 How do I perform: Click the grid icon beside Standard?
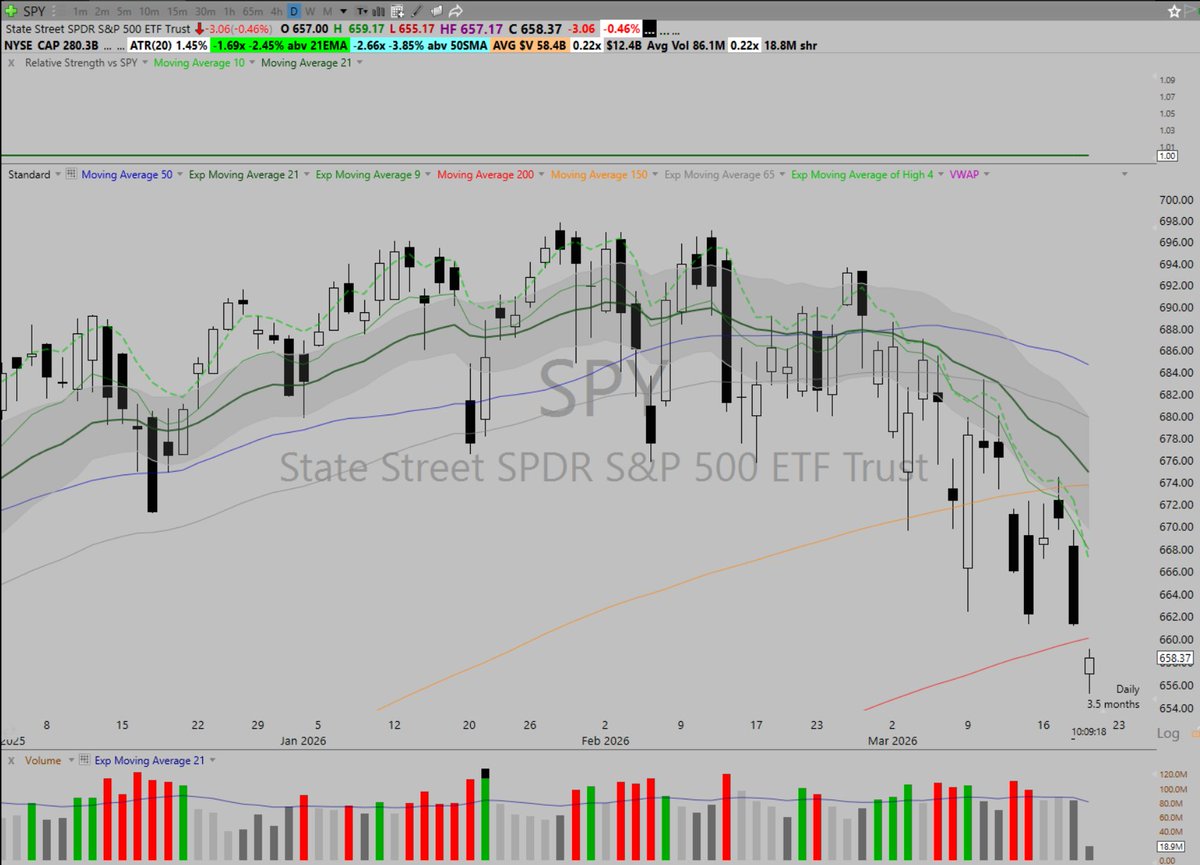(71, 174)
